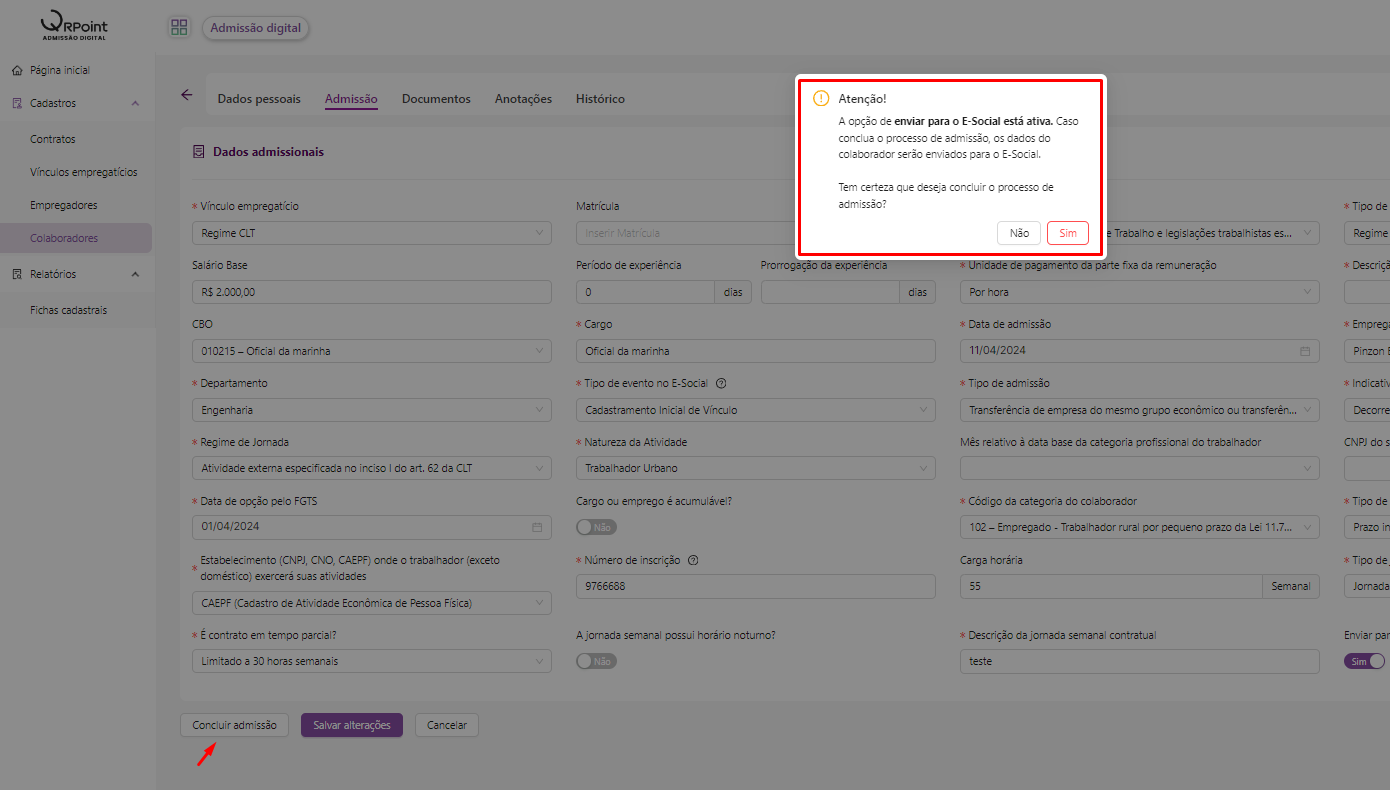Expand the Departamento dropdown
The height and width of the screenshot is (790, 1390).
(x=371, y=410)
